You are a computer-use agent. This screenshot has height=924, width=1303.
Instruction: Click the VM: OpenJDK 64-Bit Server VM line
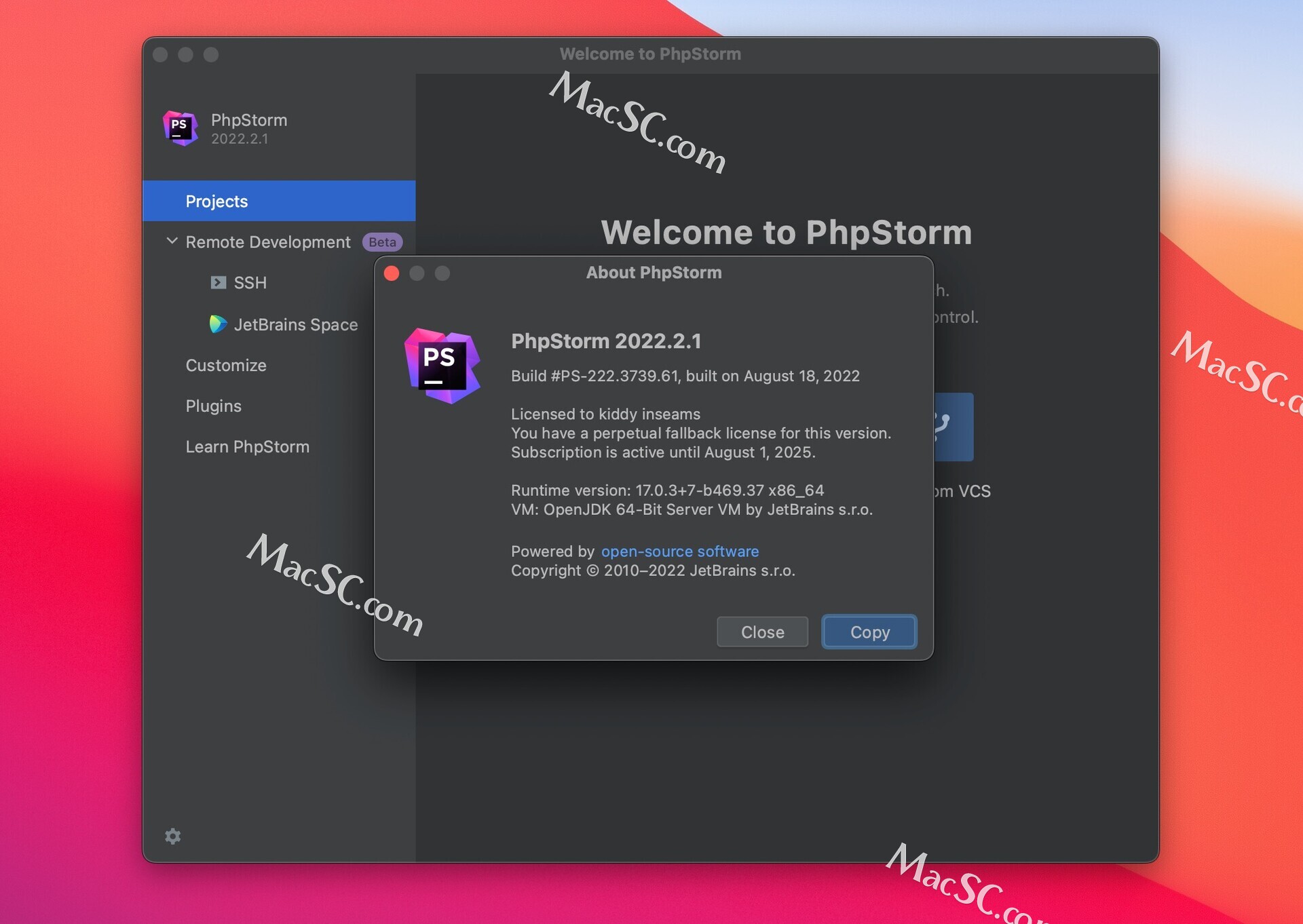pos(692,509)
